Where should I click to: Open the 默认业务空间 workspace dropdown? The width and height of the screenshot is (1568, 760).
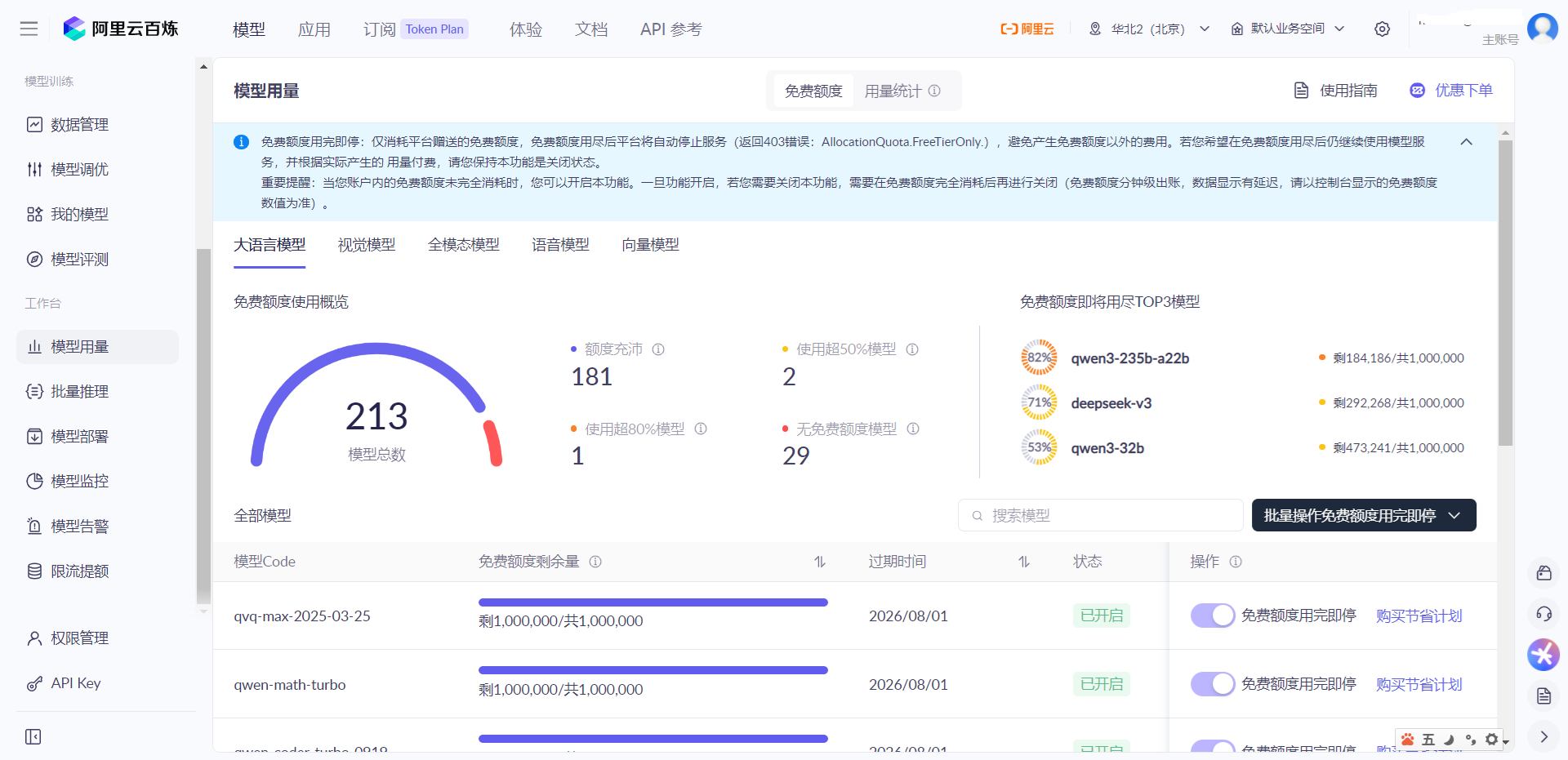(1288, 29)
